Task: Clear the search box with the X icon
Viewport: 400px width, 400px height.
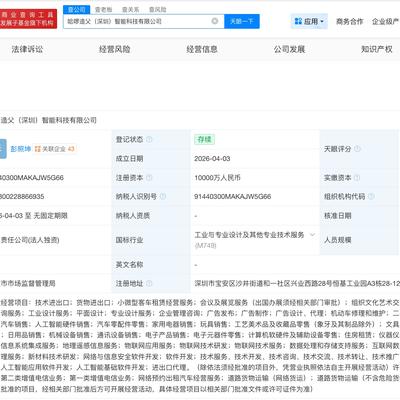Action: click(x=215, y=21)
